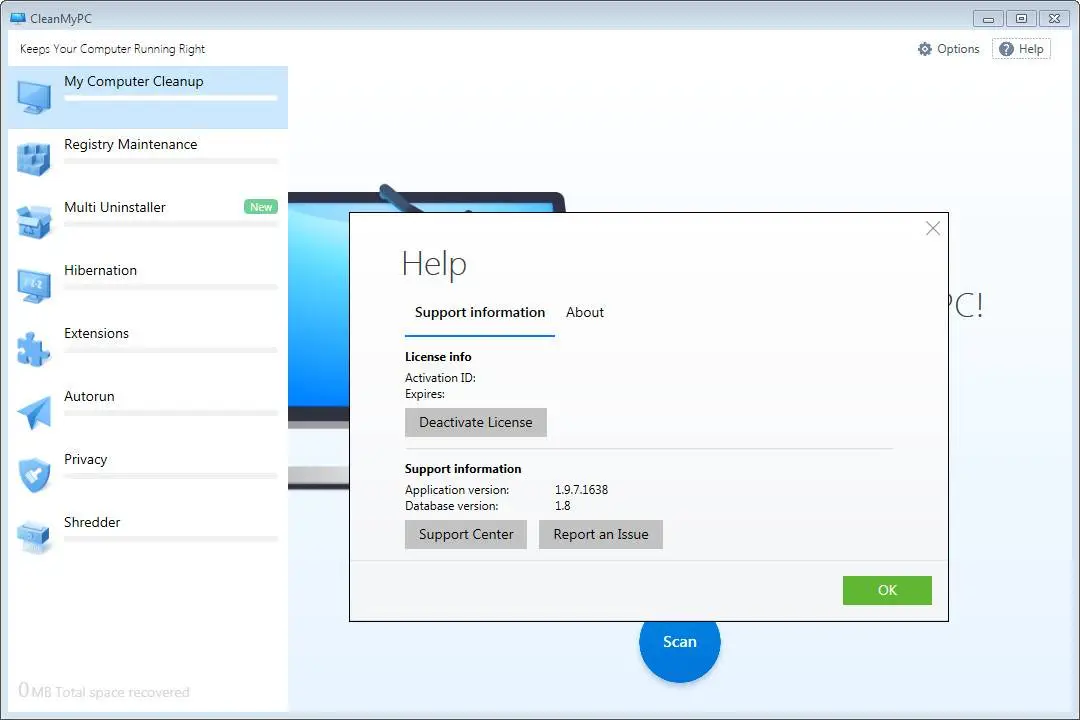Click the Privacy shield icon
This screenshot has height=720, width=1080.
(34, 475)
